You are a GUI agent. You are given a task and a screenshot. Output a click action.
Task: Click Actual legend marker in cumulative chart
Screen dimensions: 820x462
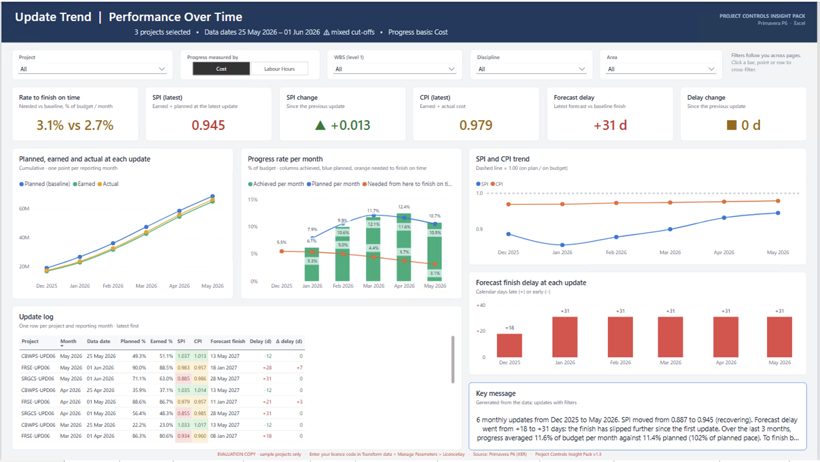tap(100, 184)
